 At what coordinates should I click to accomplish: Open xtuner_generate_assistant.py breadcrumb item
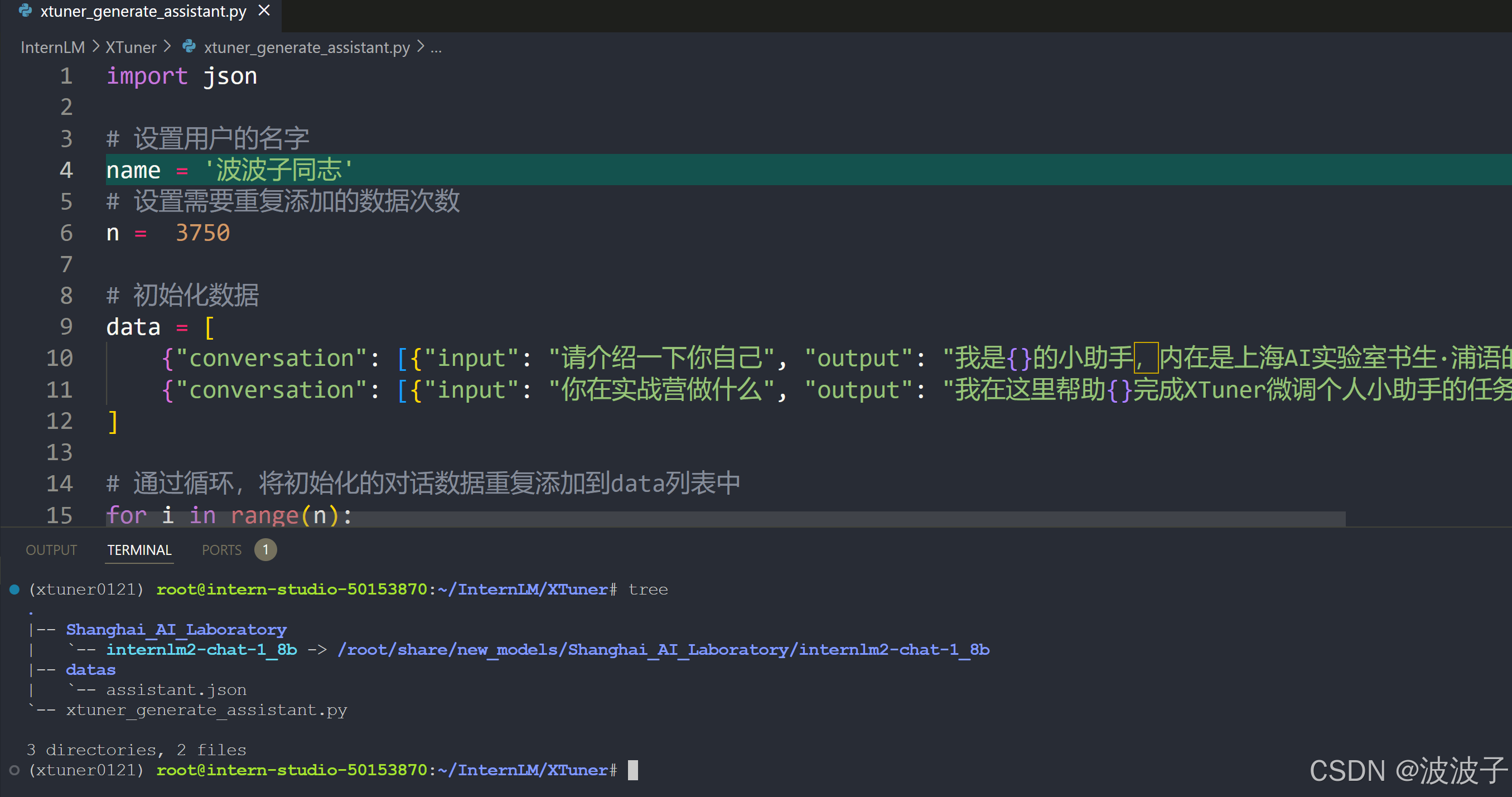306,47
